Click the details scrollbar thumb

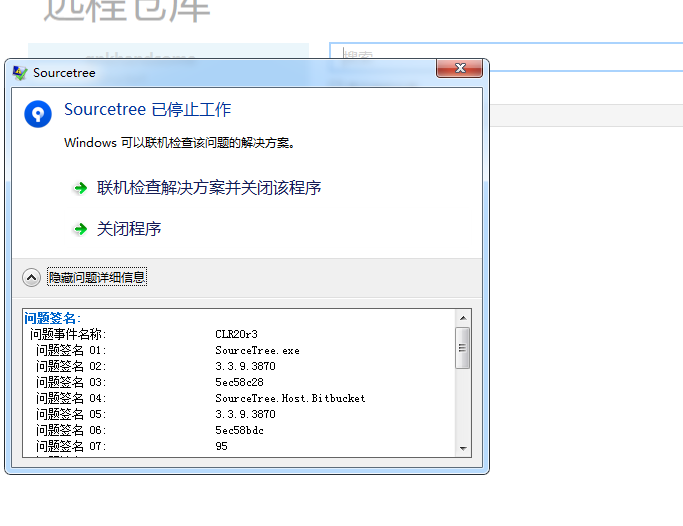[463, 348]
